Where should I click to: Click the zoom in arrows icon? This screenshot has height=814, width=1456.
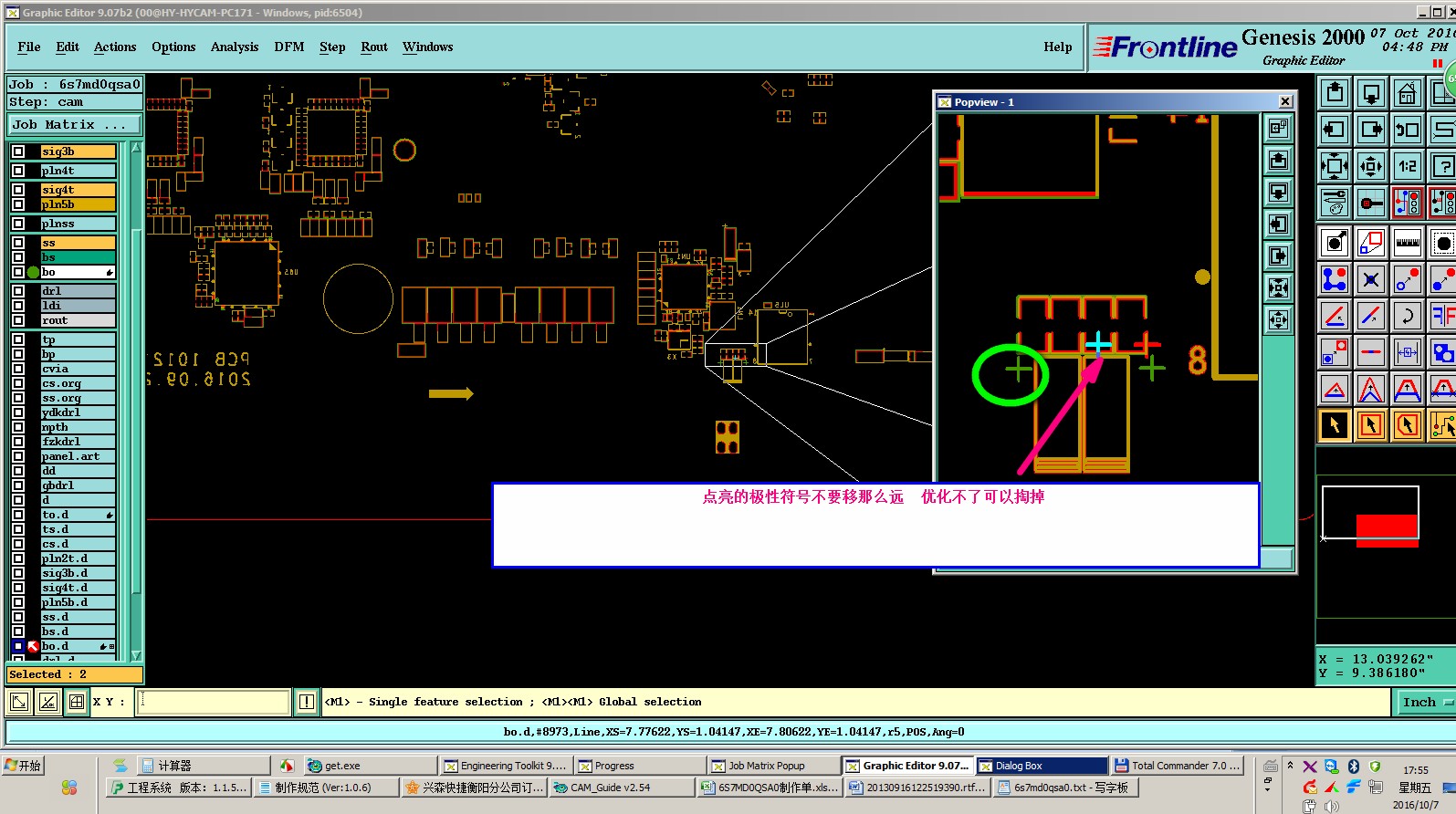(1371, 166)
